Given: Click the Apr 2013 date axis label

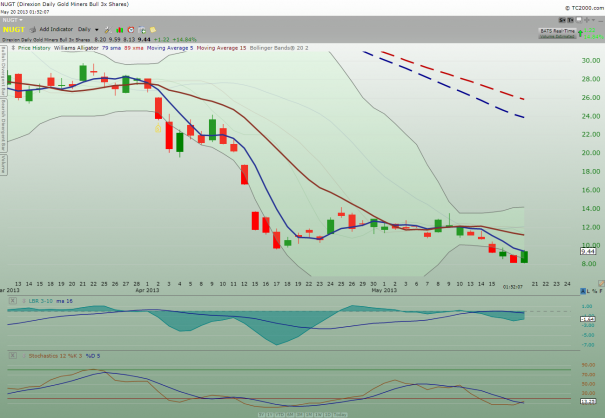Looking at the screenshot, I should pyautogui.click(x=147, y=290).
